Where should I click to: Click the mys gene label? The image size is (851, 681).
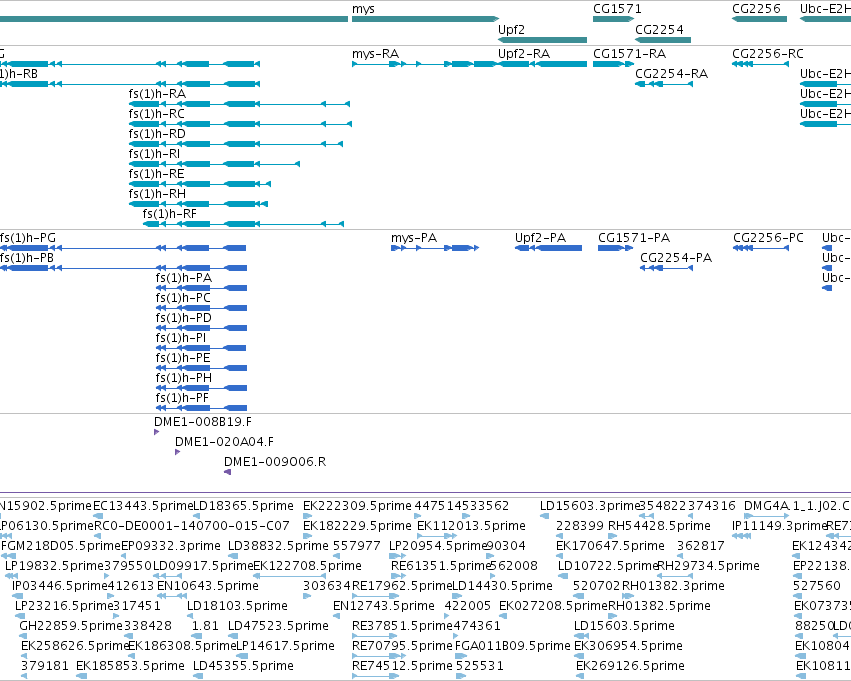[x=363, y=9]
